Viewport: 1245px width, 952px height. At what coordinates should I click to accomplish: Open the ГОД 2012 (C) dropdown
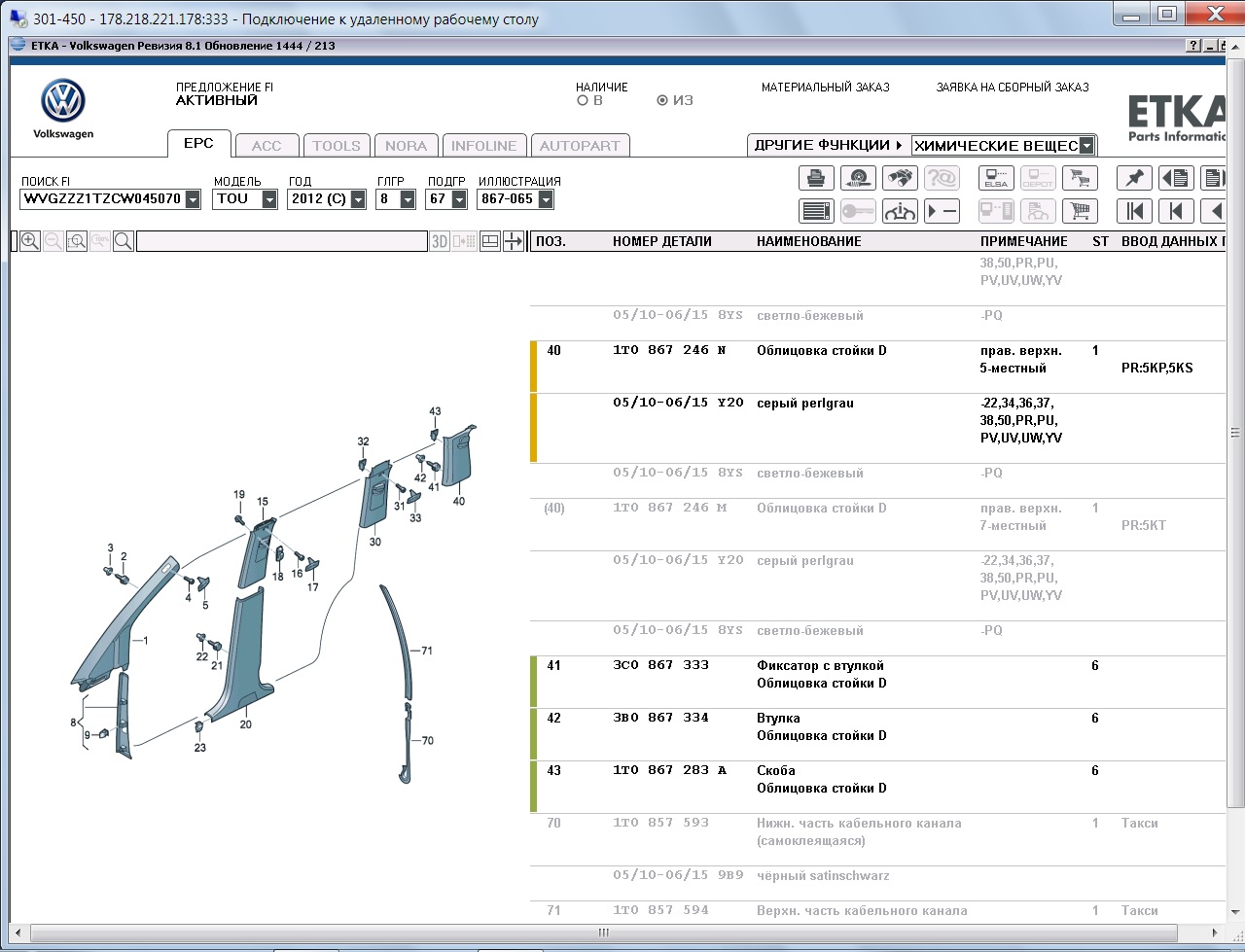pos(358,199)
